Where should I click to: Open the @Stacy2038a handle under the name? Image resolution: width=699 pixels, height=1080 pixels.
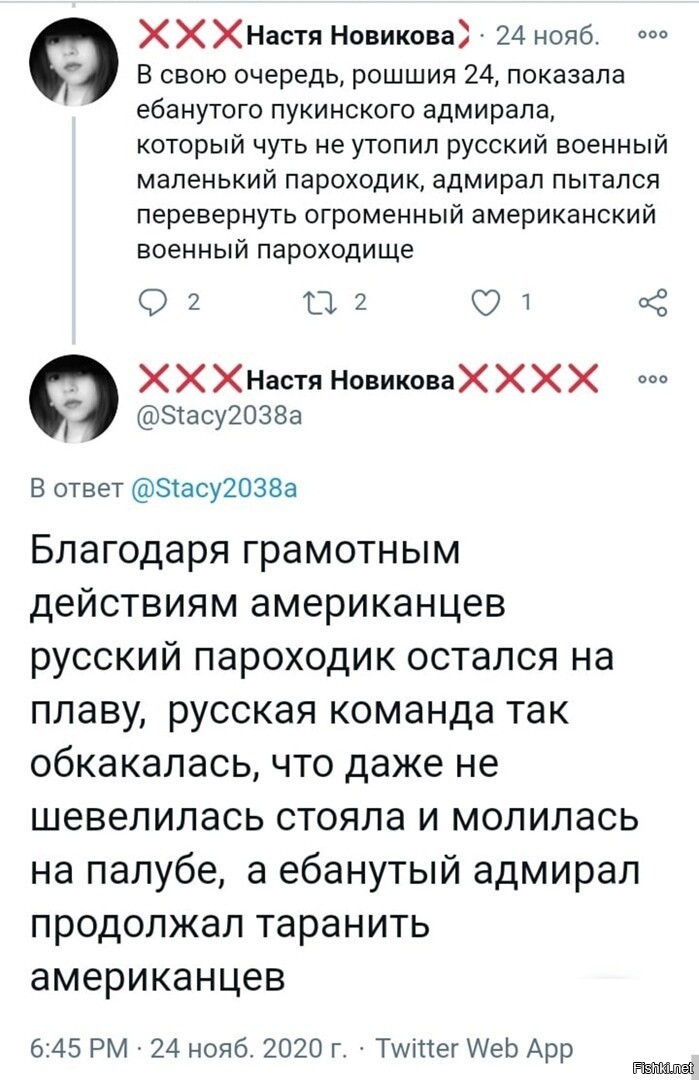pos(220,417)
